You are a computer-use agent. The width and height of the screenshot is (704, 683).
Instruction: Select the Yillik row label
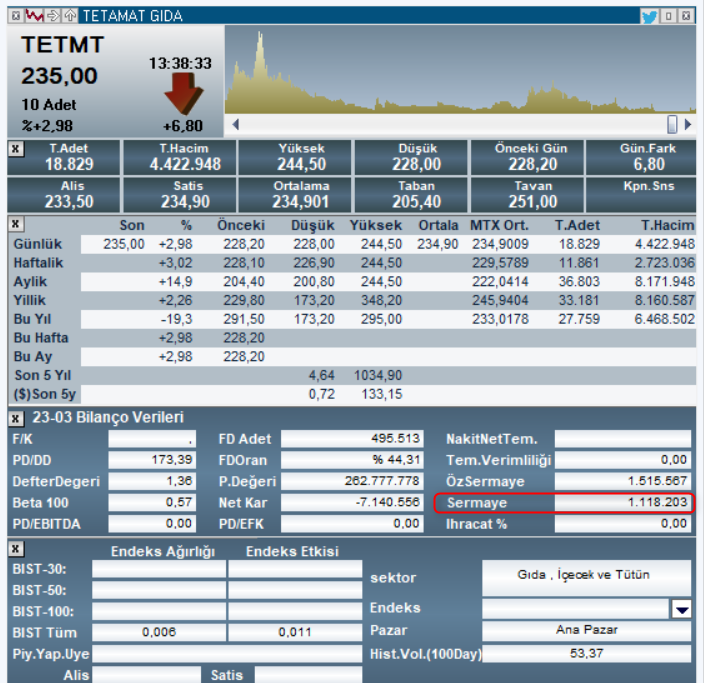30,300
